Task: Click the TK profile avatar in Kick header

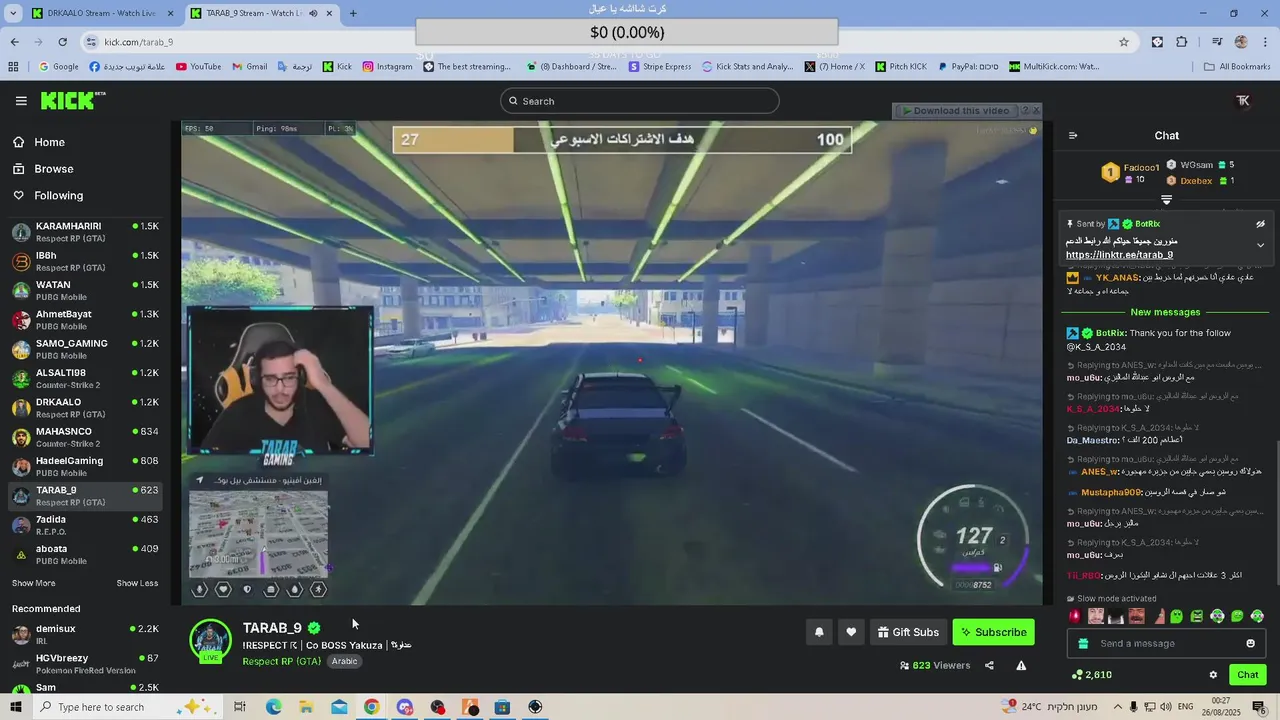Action: click(x=1243, y=101)
